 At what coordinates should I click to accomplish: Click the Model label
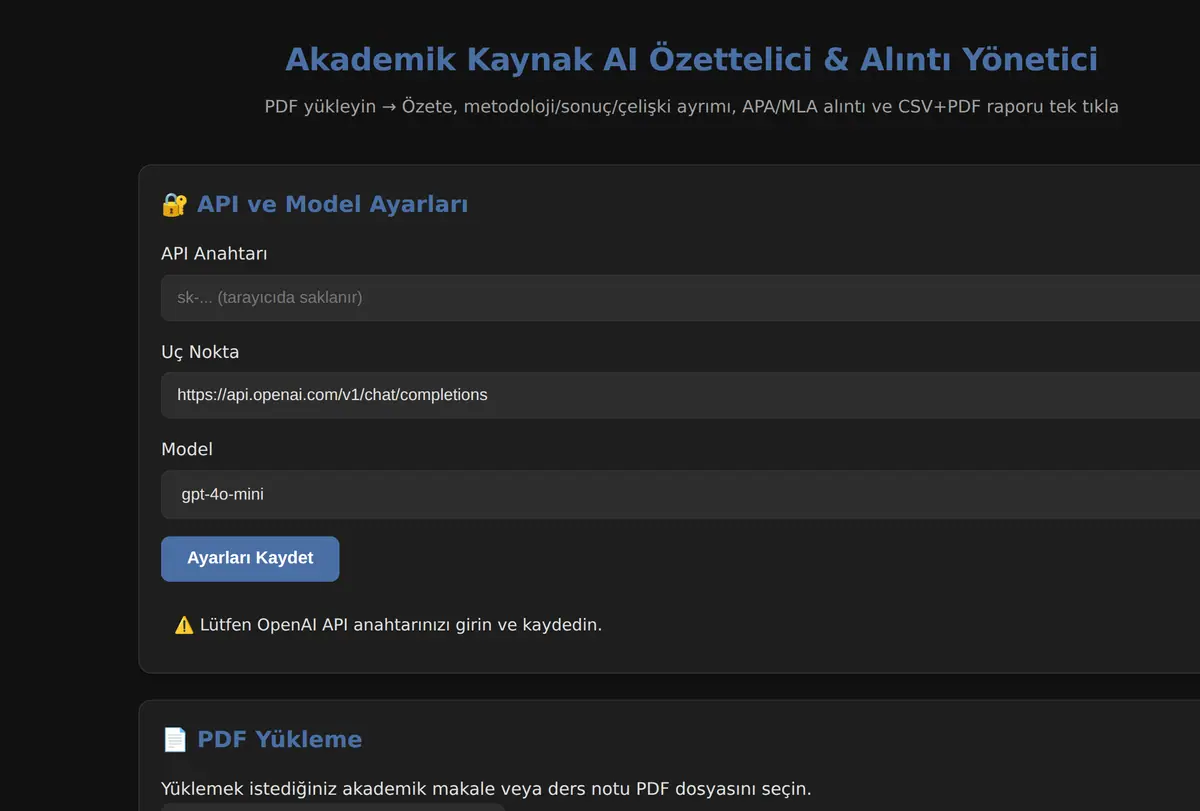coord(187,450)
